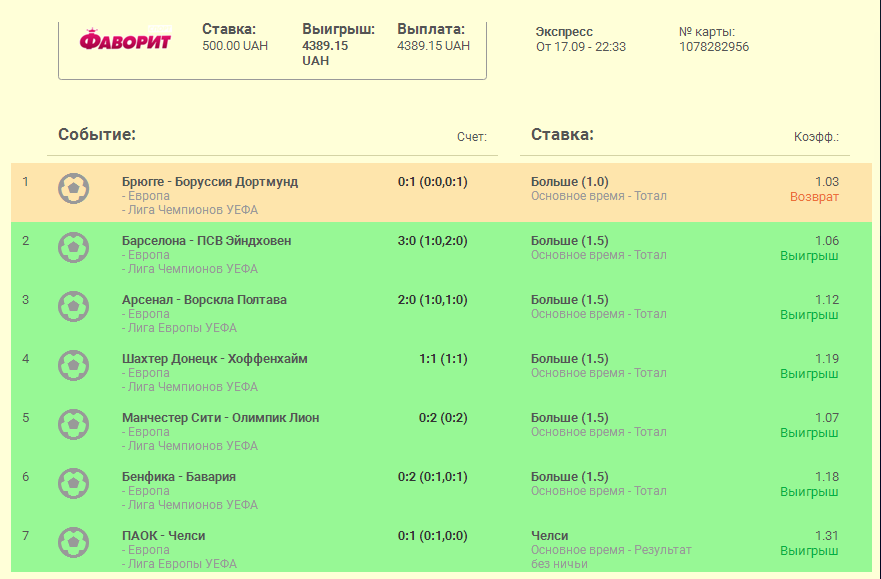Click score 3:0 (1:0,2:0) of Барселона match

pos(433,241)
